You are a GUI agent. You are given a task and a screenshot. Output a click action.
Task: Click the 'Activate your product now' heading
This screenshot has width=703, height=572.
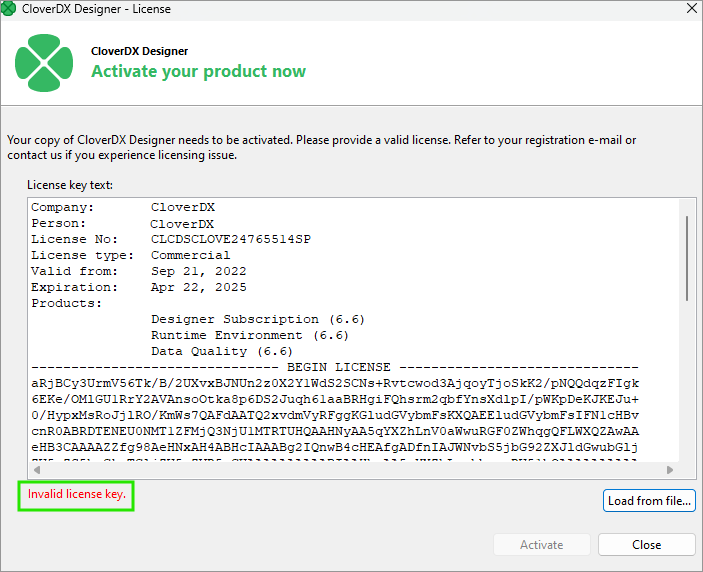pos(199,71)
